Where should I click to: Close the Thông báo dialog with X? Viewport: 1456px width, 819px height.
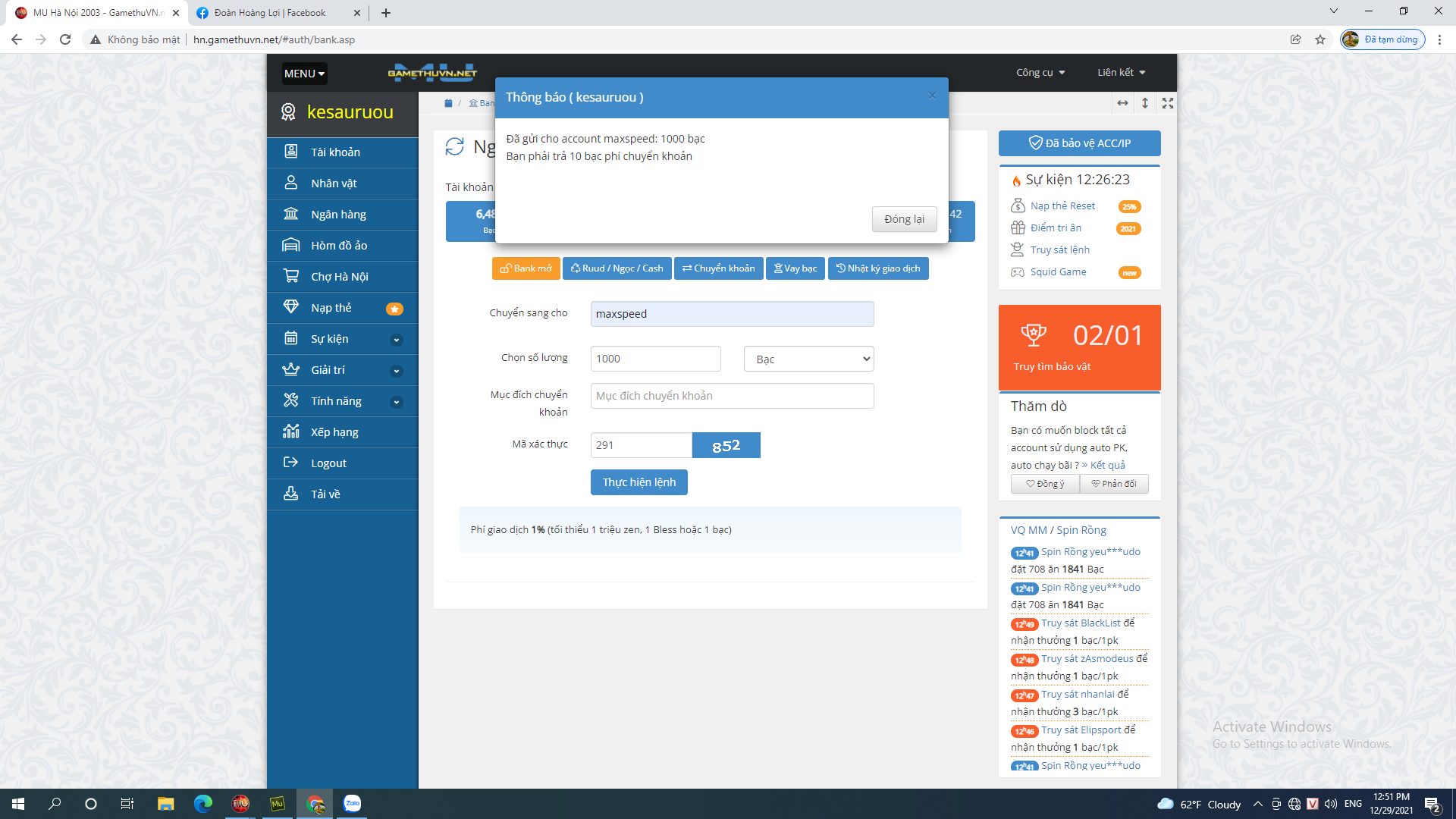coord(932,96)
